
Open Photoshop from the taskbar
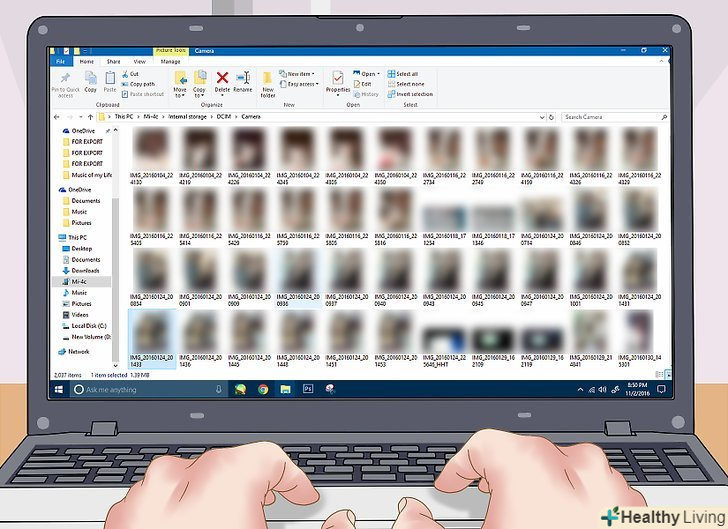308,389
